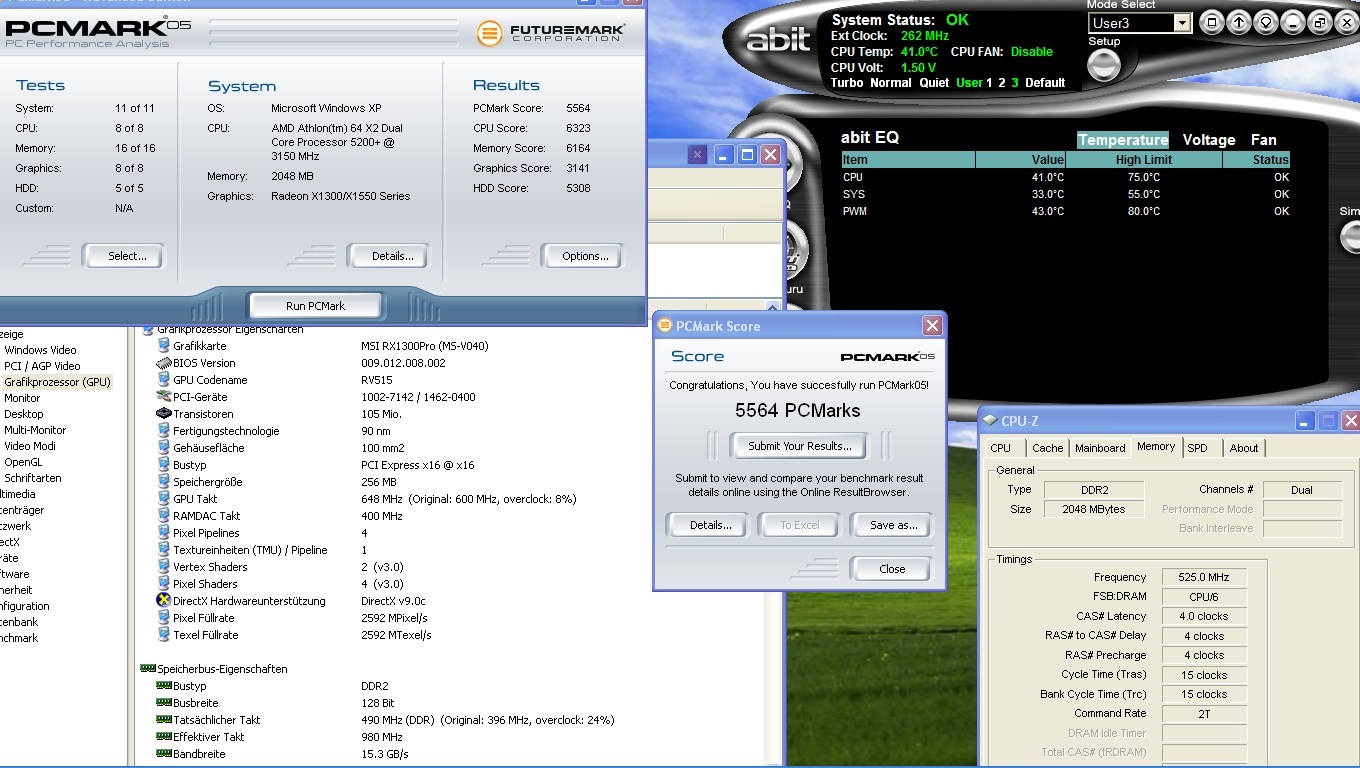Select the Windows Video tree item

40,350
